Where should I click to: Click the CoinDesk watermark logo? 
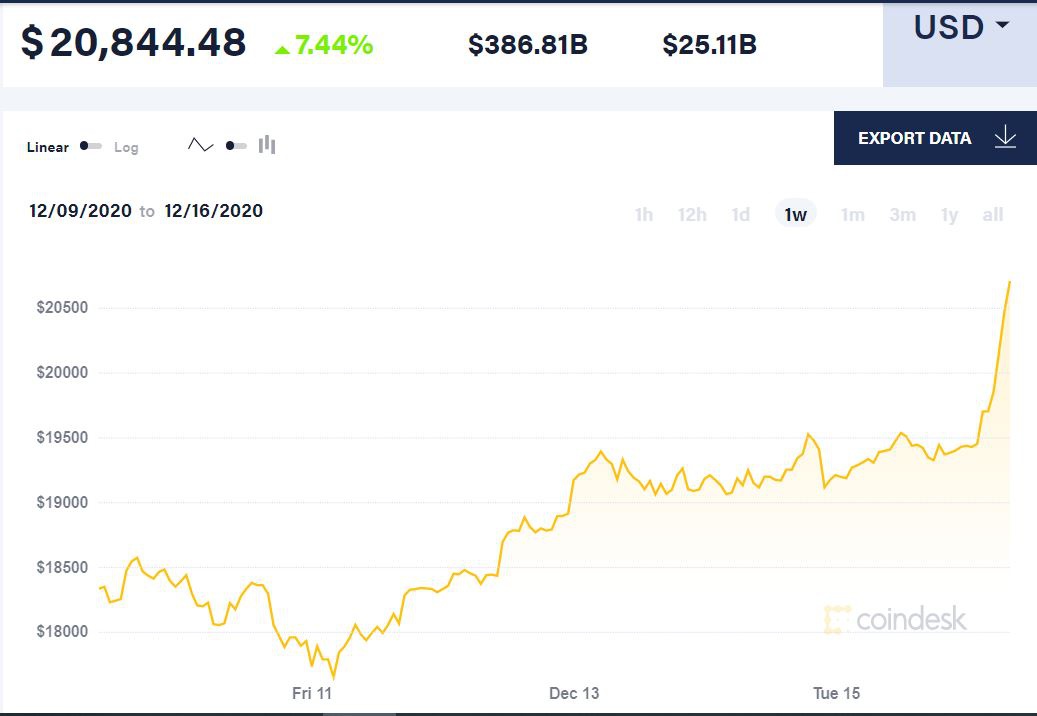(895, 619)
